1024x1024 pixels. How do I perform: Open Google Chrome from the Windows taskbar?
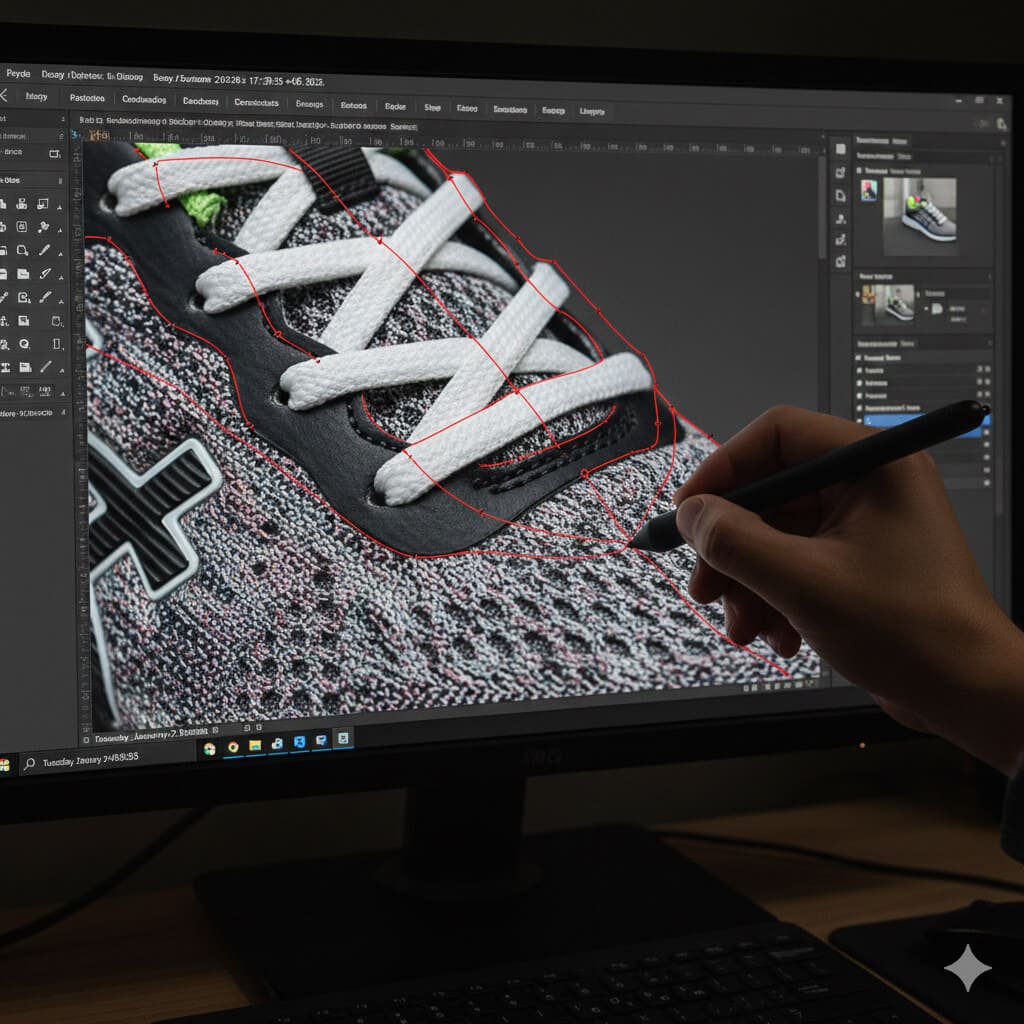click(232, 746)
